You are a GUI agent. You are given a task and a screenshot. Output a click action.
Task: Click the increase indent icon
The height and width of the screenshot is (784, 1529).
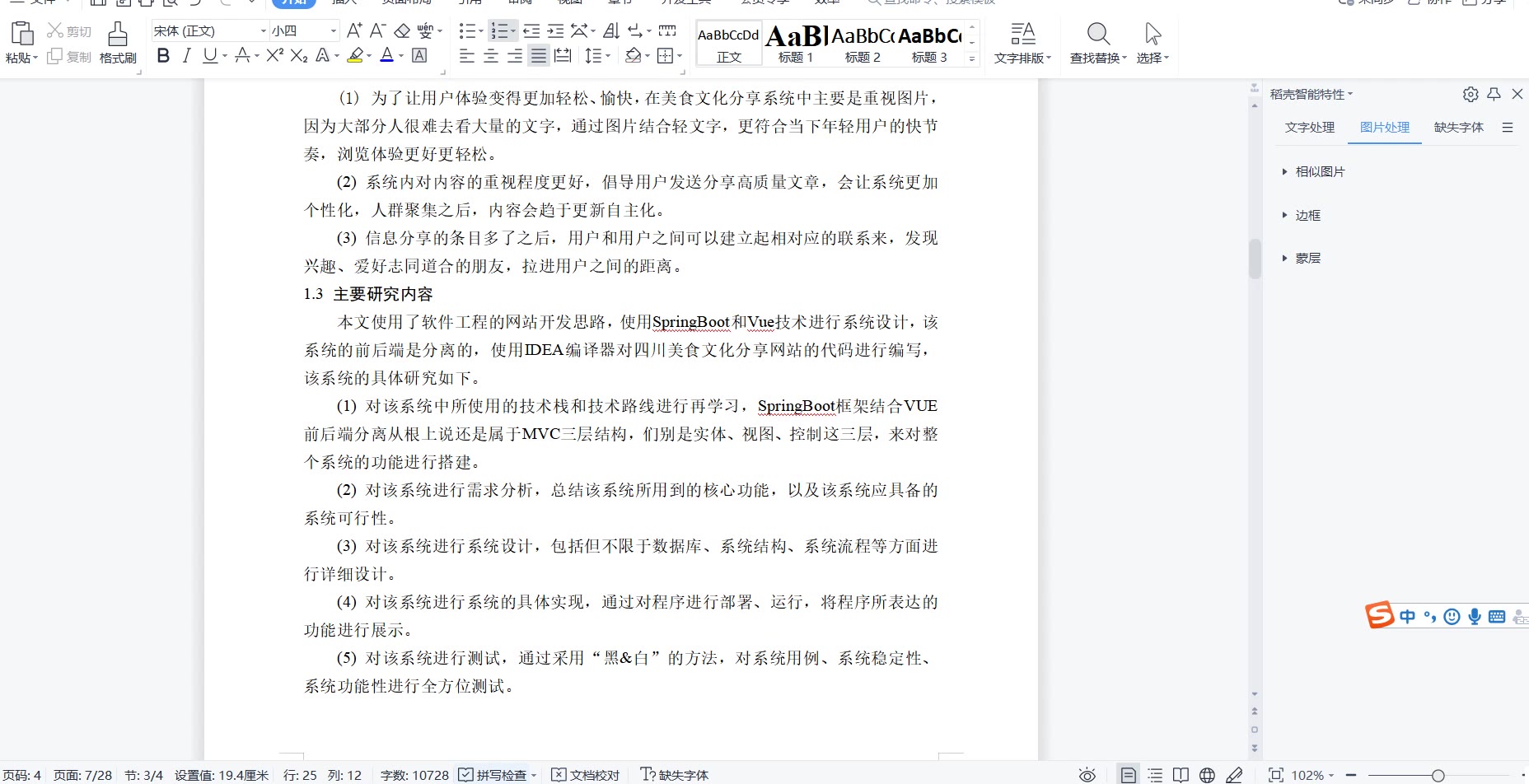[x=556, y=30]
